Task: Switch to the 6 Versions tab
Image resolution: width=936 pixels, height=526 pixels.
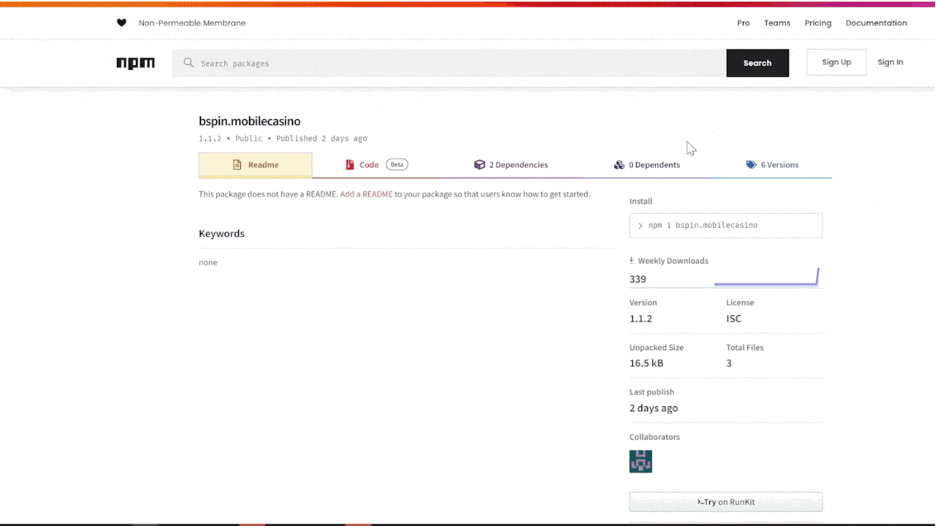Action: [772, 165]
